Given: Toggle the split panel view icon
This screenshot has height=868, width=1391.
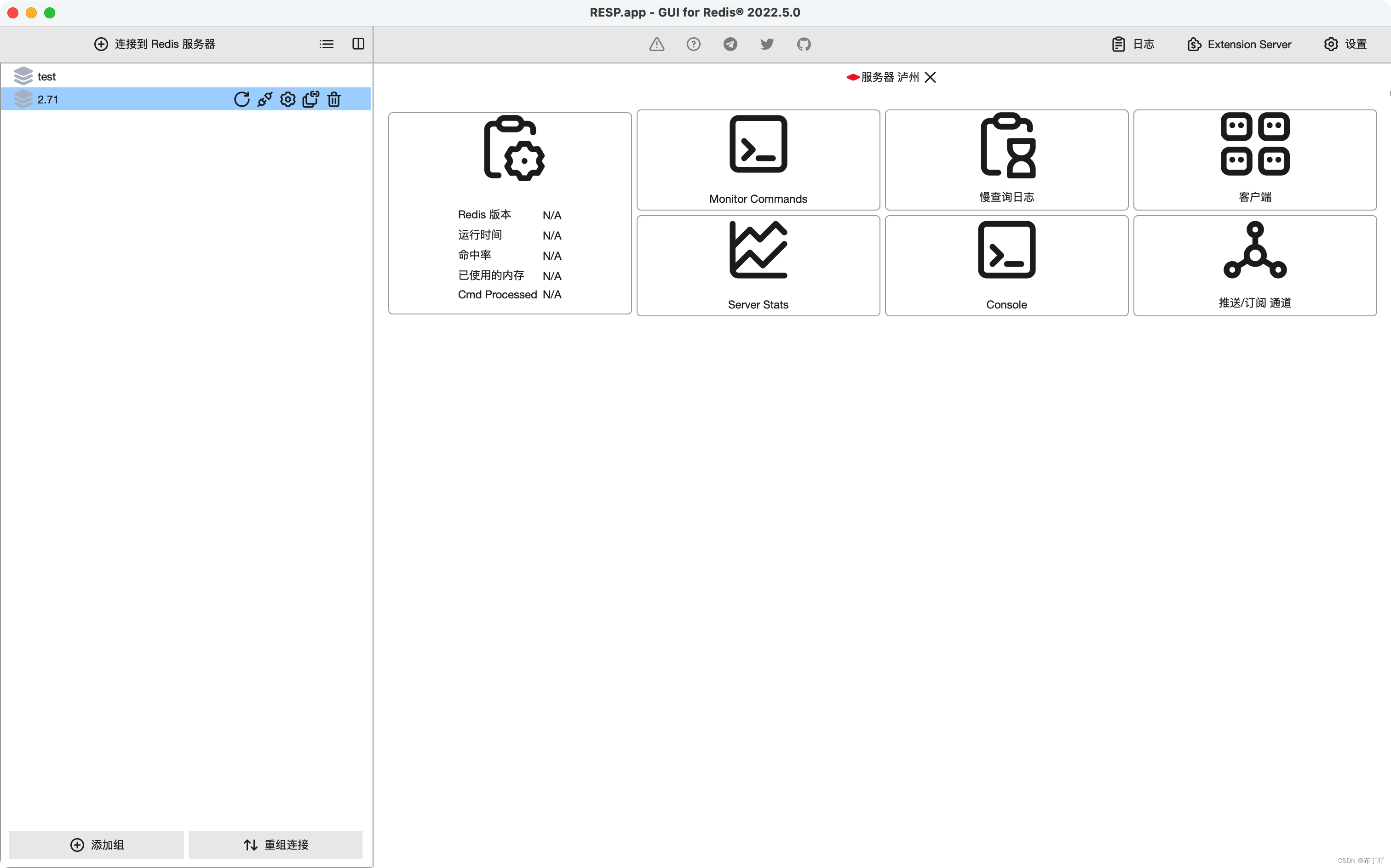Looking at the screenshot, I should pyautogui.click(x=358, y=44).
